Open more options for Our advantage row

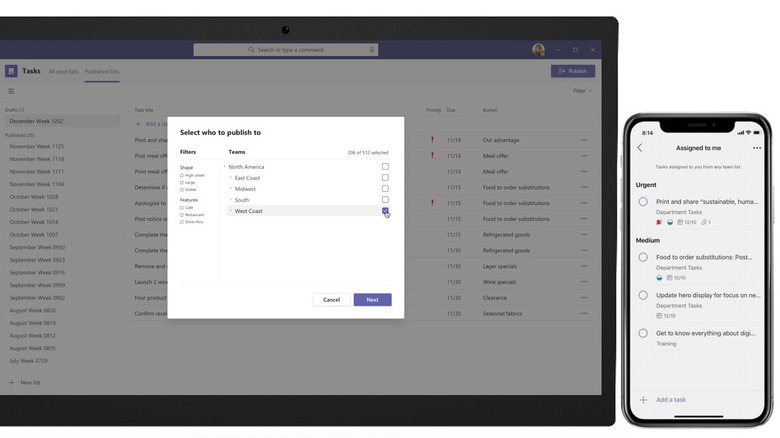pyautogui.click(x=584, y=140)
